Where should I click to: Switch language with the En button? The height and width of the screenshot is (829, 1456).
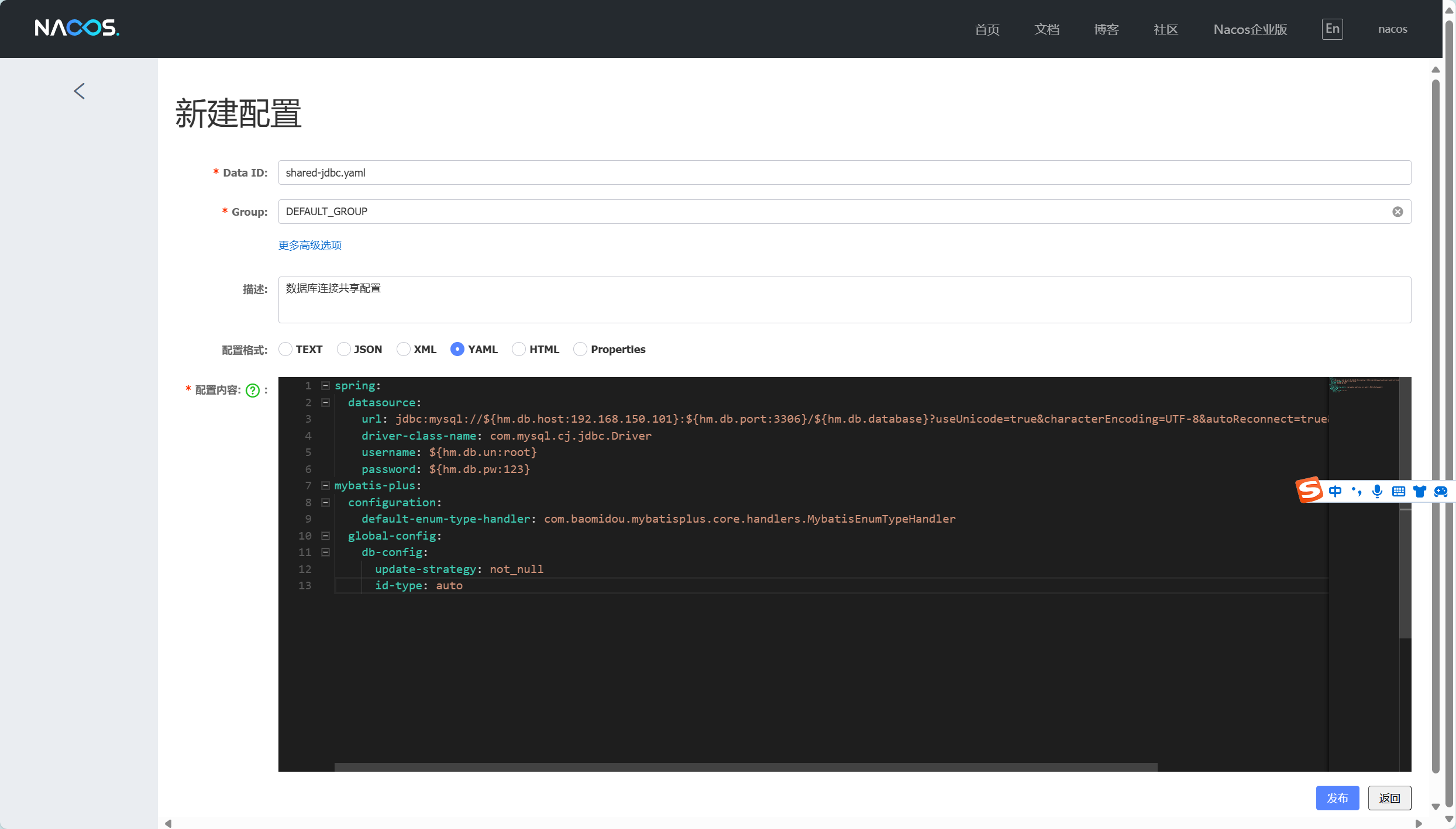[1333, 29]
